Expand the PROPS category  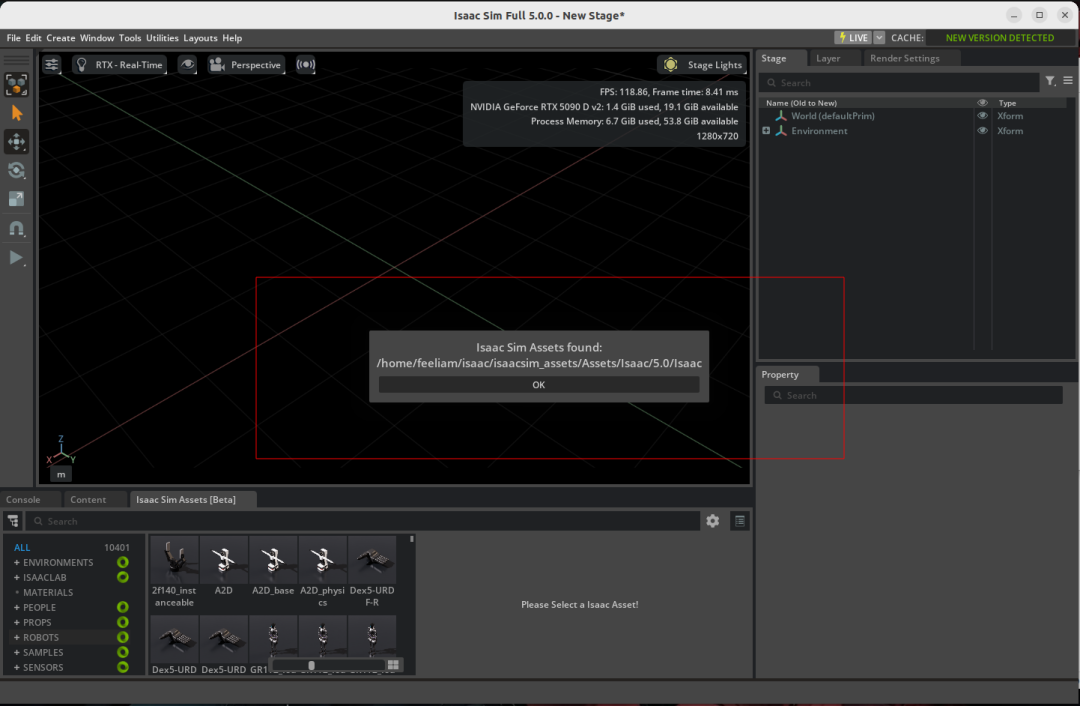pos(17,623)
